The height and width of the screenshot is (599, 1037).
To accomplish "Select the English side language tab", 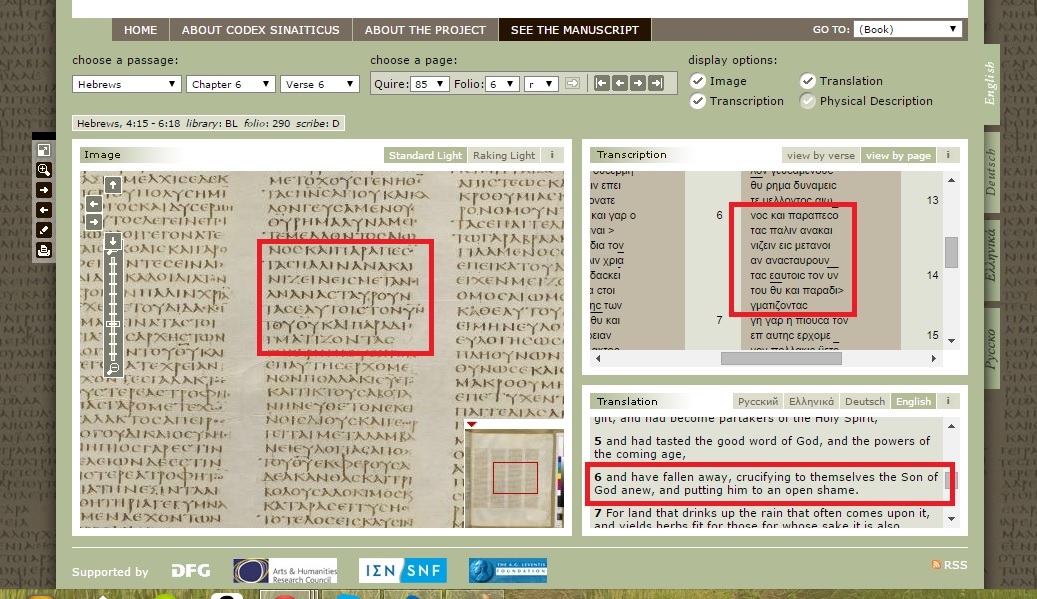I will pos(991,83).
